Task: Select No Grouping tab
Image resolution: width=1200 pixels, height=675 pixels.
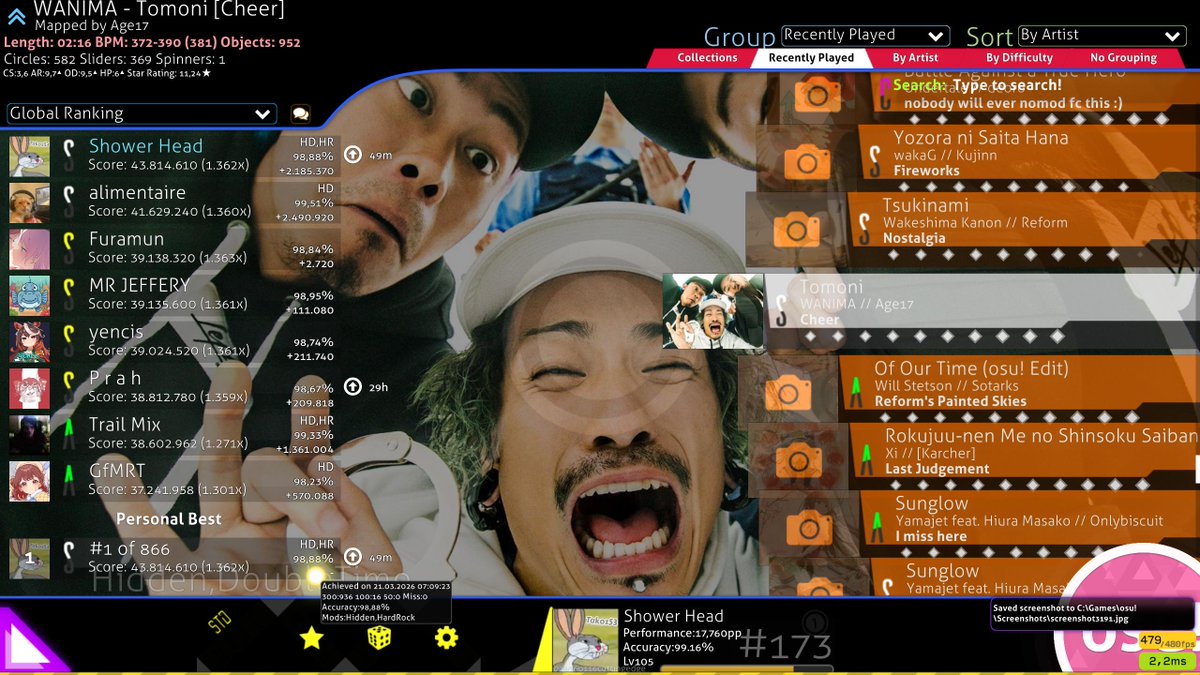Action: tap(1124, 58)
